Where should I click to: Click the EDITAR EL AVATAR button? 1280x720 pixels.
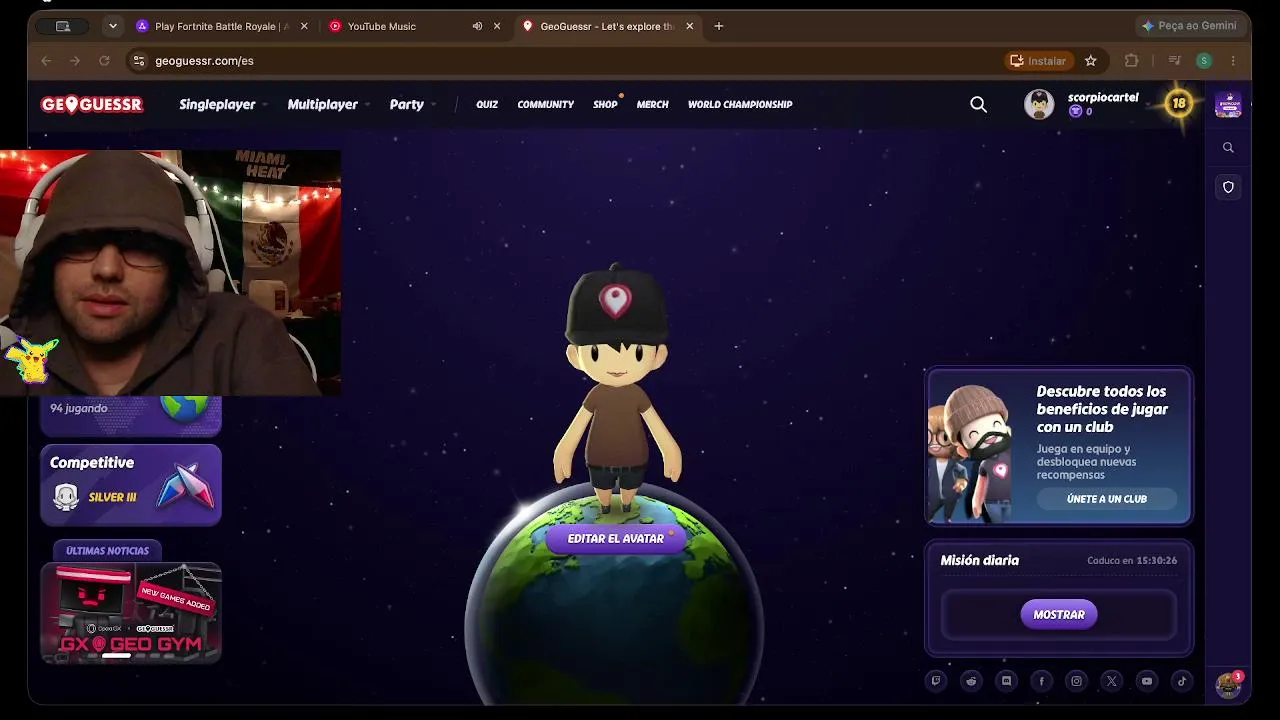pos(616,539)
